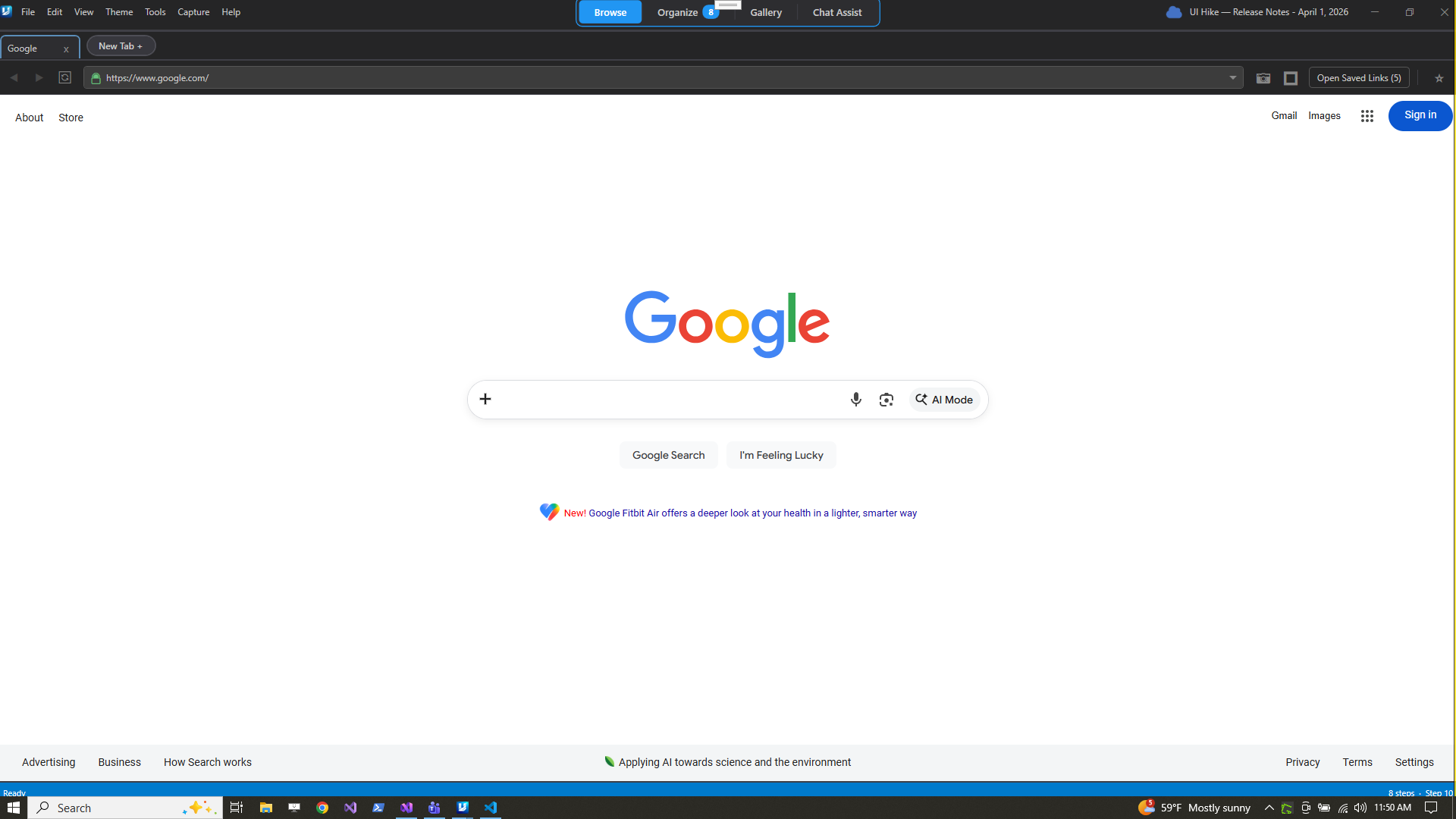
Task: Go back with the left arrow
Action: coord(14,77)
